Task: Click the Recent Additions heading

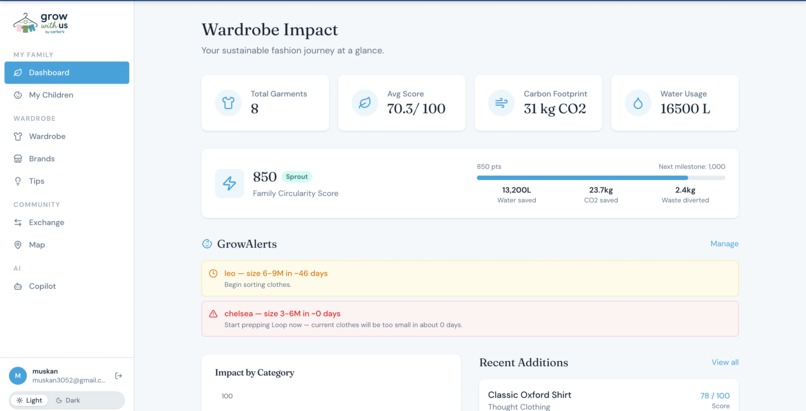Action: (524, 362)
